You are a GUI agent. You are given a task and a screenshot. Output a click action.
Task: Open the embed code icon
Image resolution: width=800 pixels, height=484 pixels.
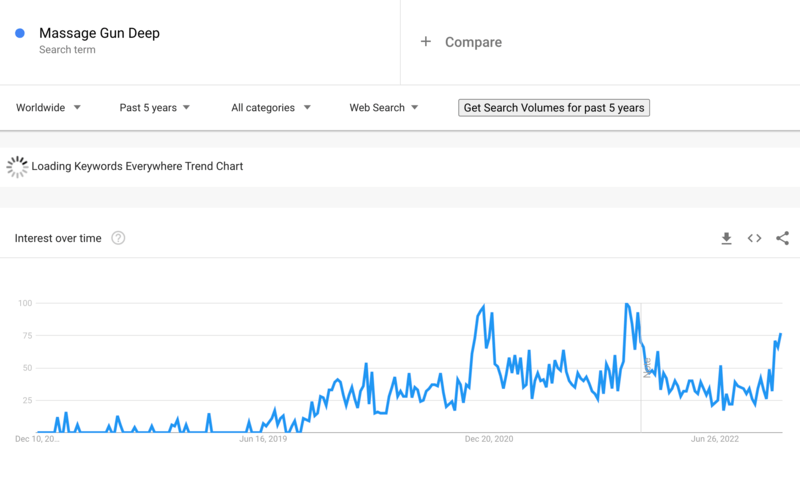click(755, 238)
